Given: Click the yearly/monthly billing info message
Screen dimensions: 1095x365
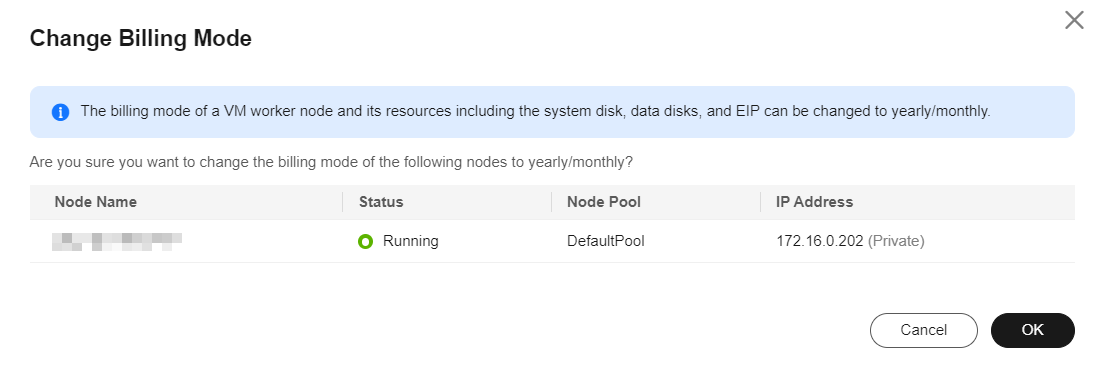Looking at the screenshot, I should 535,112.
